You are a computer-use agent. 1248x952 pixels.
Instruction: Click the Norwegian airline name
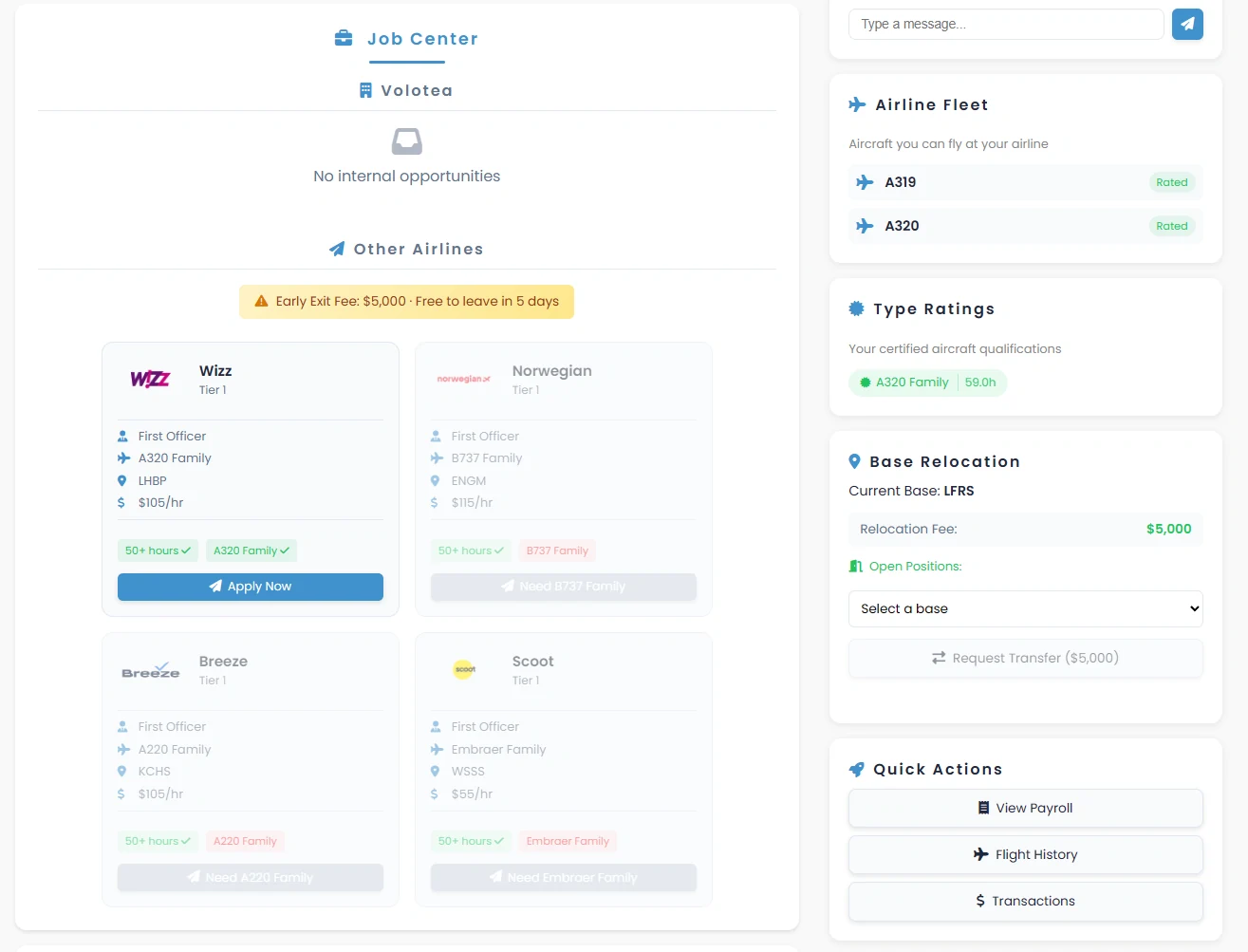tap(551, 371)
